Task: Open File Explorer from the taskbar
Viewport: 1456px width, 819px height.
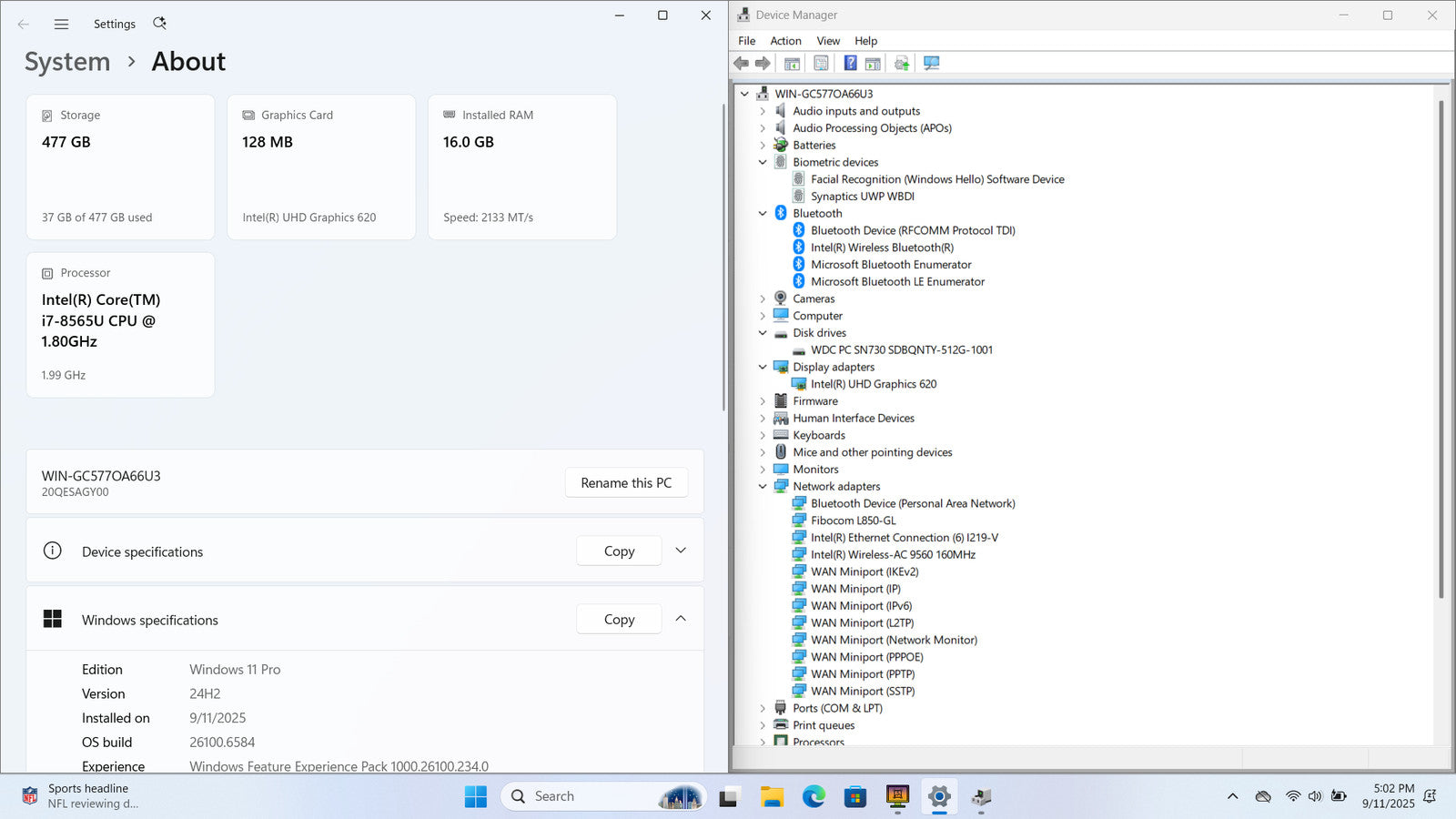Action: tap(772, 796)
